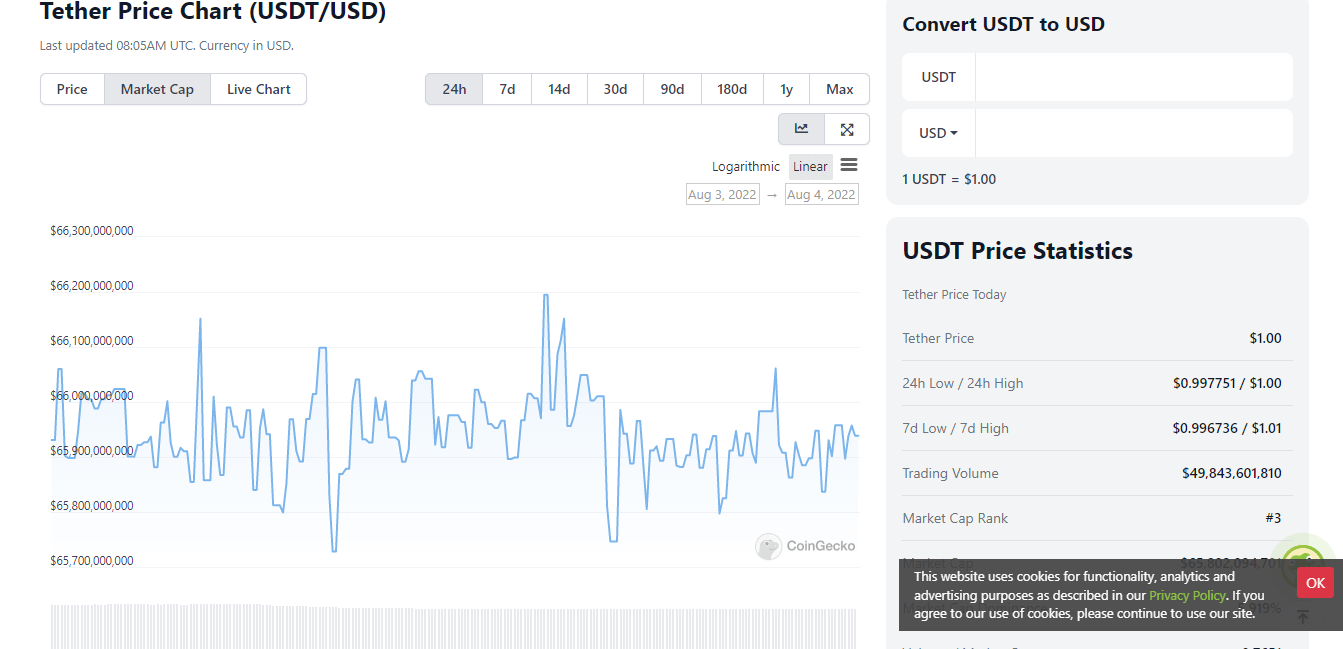Open the chart hamburger menu

(849, 165)
